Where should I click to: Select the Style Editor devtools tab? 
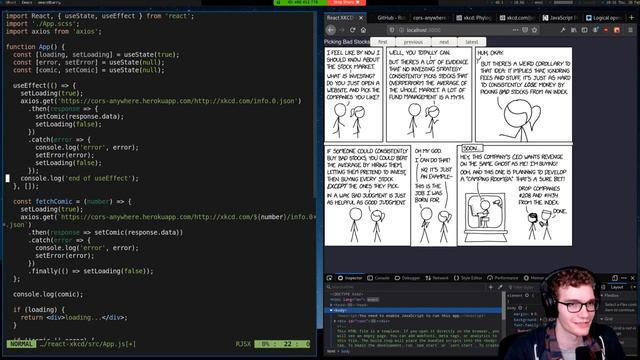pos(468,278)
